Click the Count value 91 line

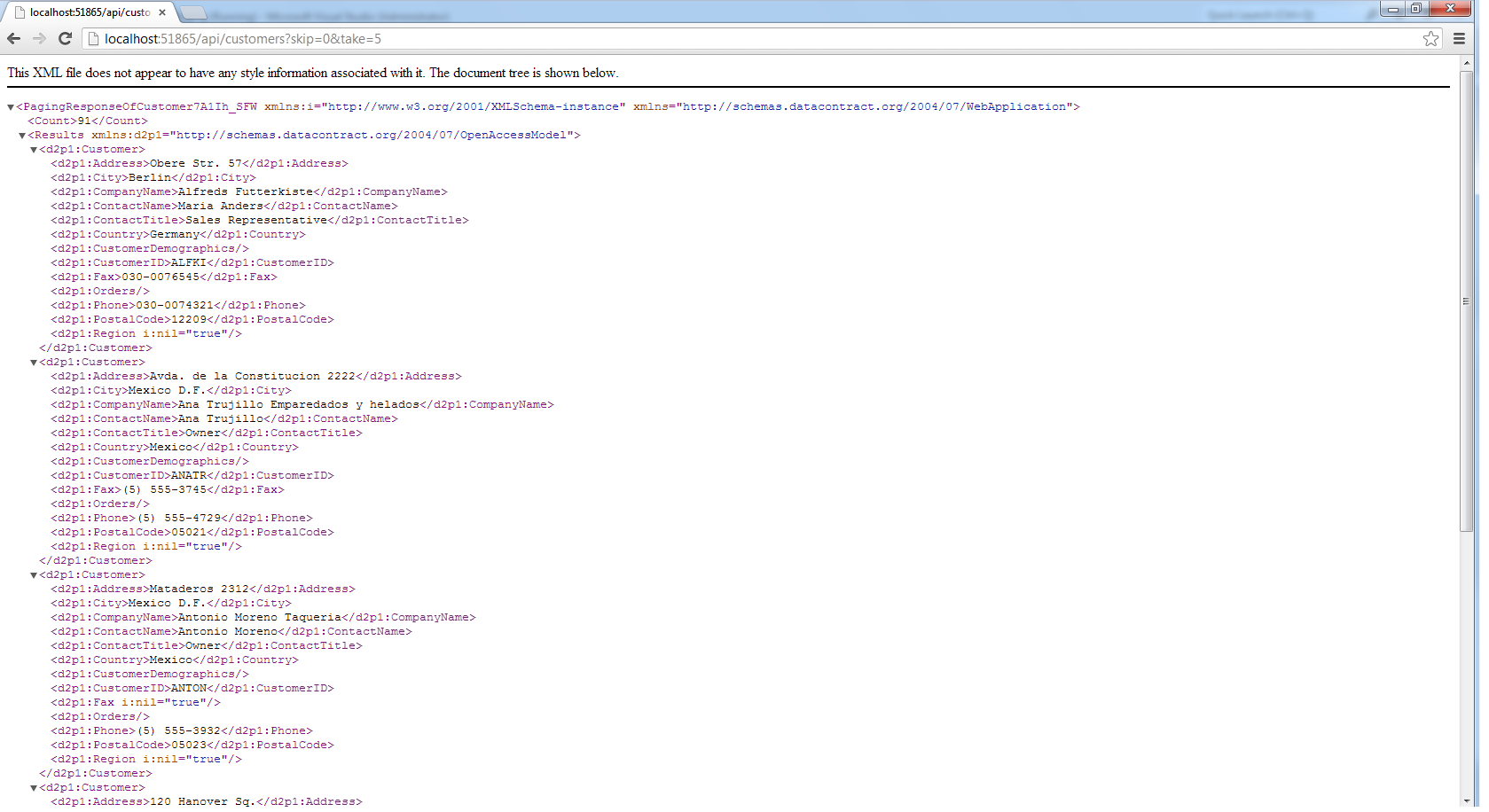[88, 121]
